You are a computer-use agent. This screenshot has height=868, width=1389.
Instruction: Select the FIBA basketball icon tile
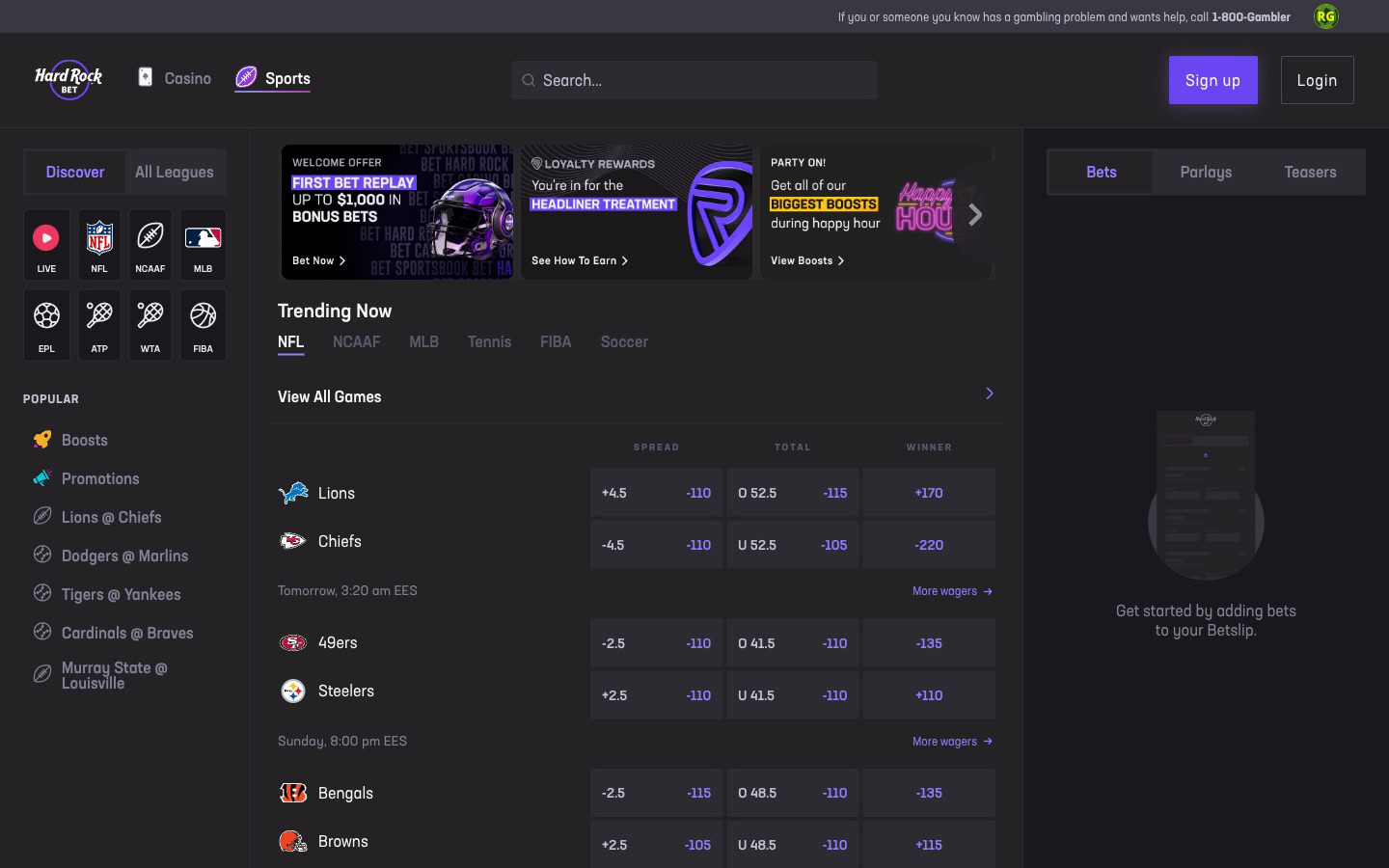(x=203, y=325)
